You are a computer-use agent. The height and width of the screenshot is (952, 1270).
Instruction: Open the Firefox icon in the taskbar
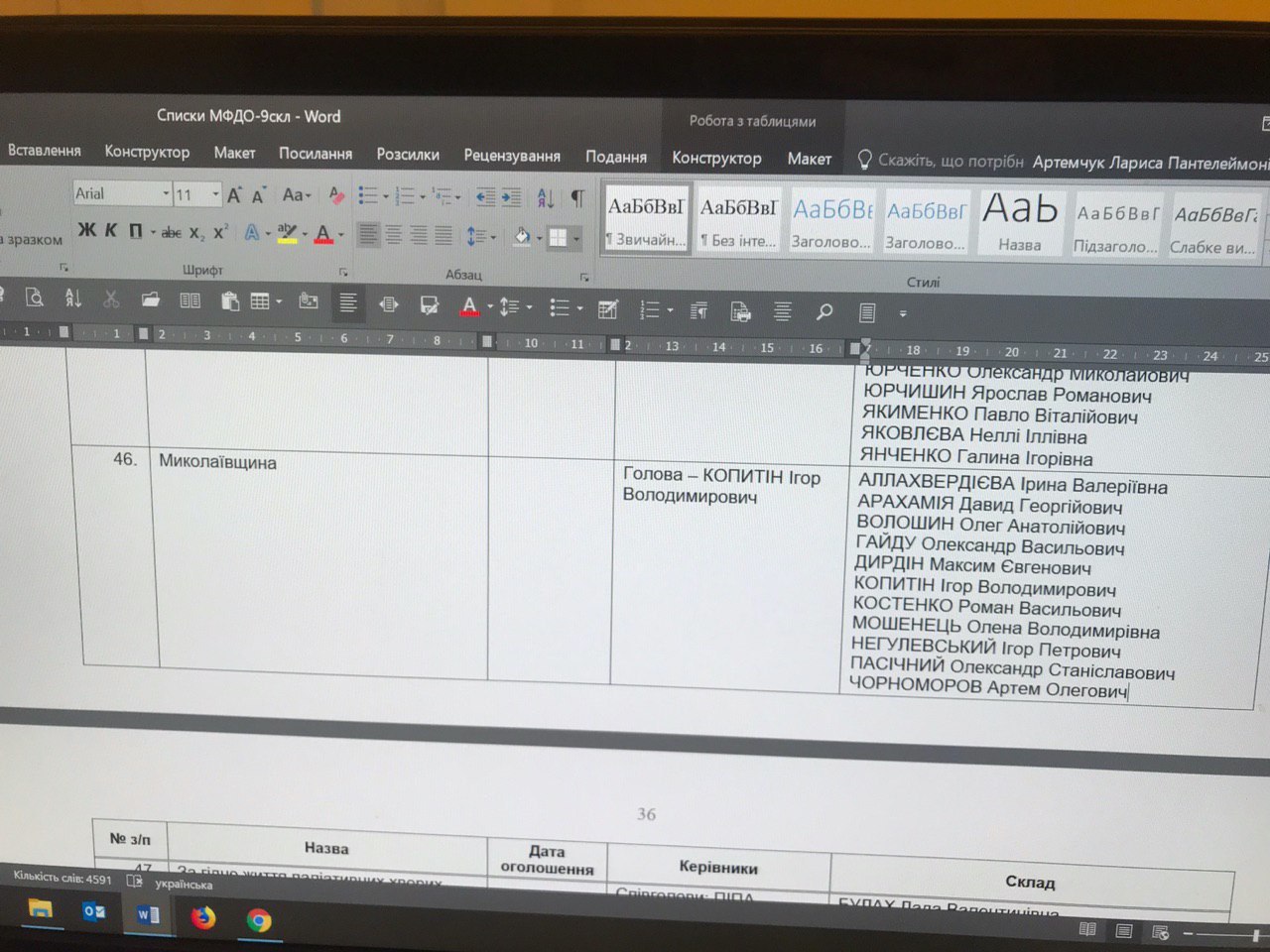click(203, 917)
